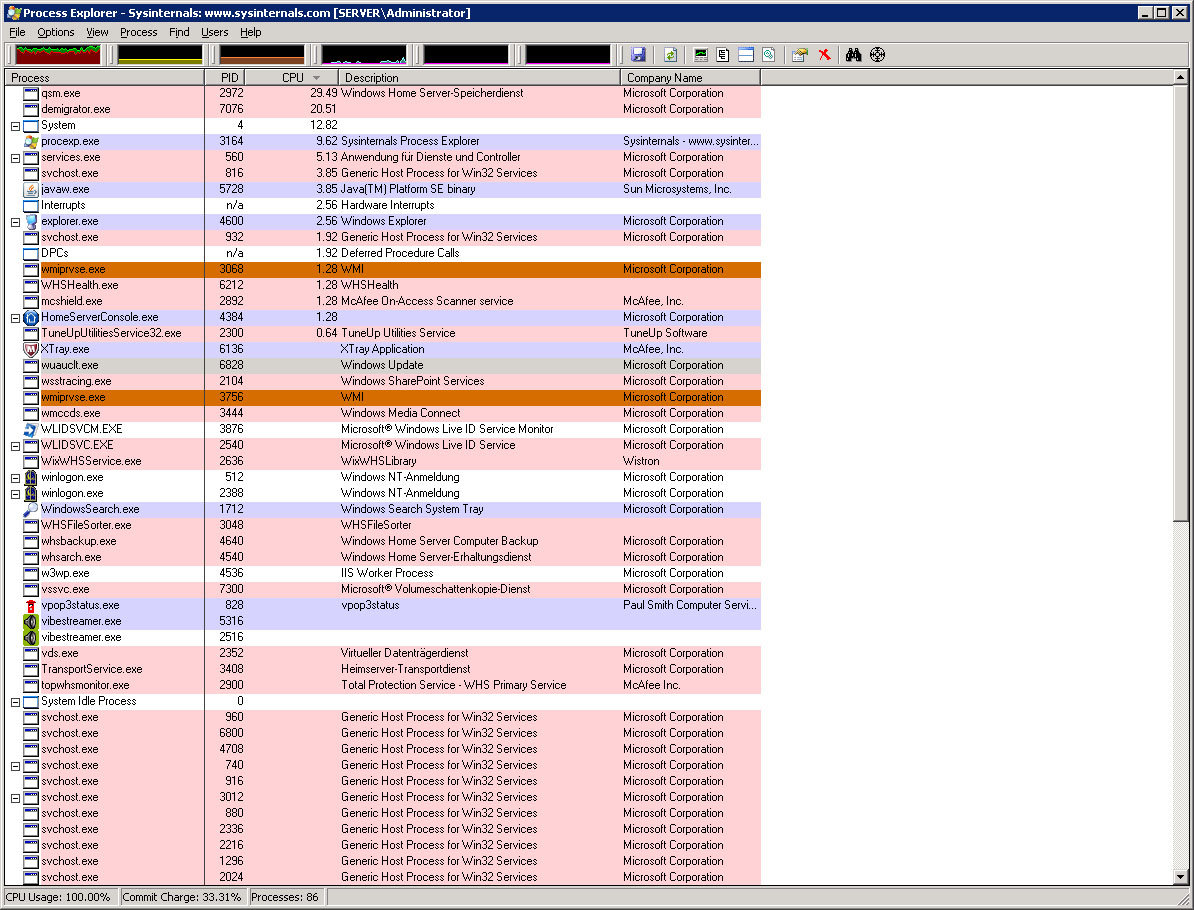The width and height of the screenshot is (1194, 910).
Task: Click the crosshair Find Window's Process icon
Action: click(877, 55)
